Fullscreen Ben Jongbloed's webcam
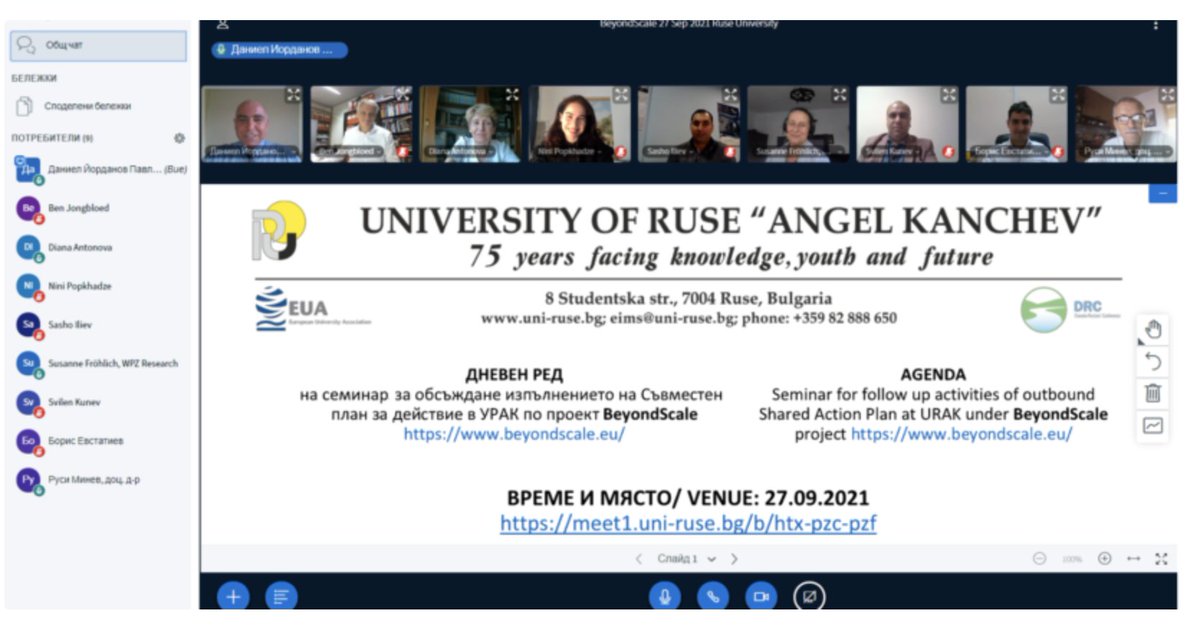This screenshot has width=1200, height=626. click(403, 95)
